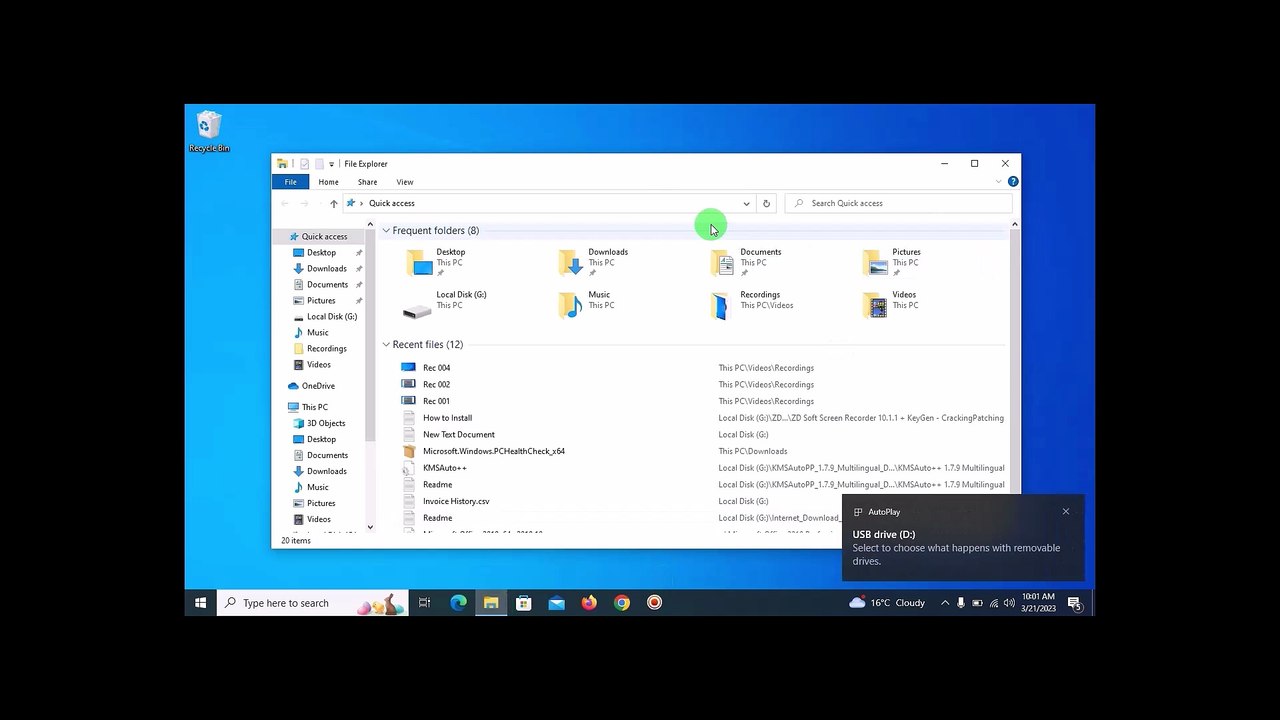Go up one level with Up arrow

(333, 203)
